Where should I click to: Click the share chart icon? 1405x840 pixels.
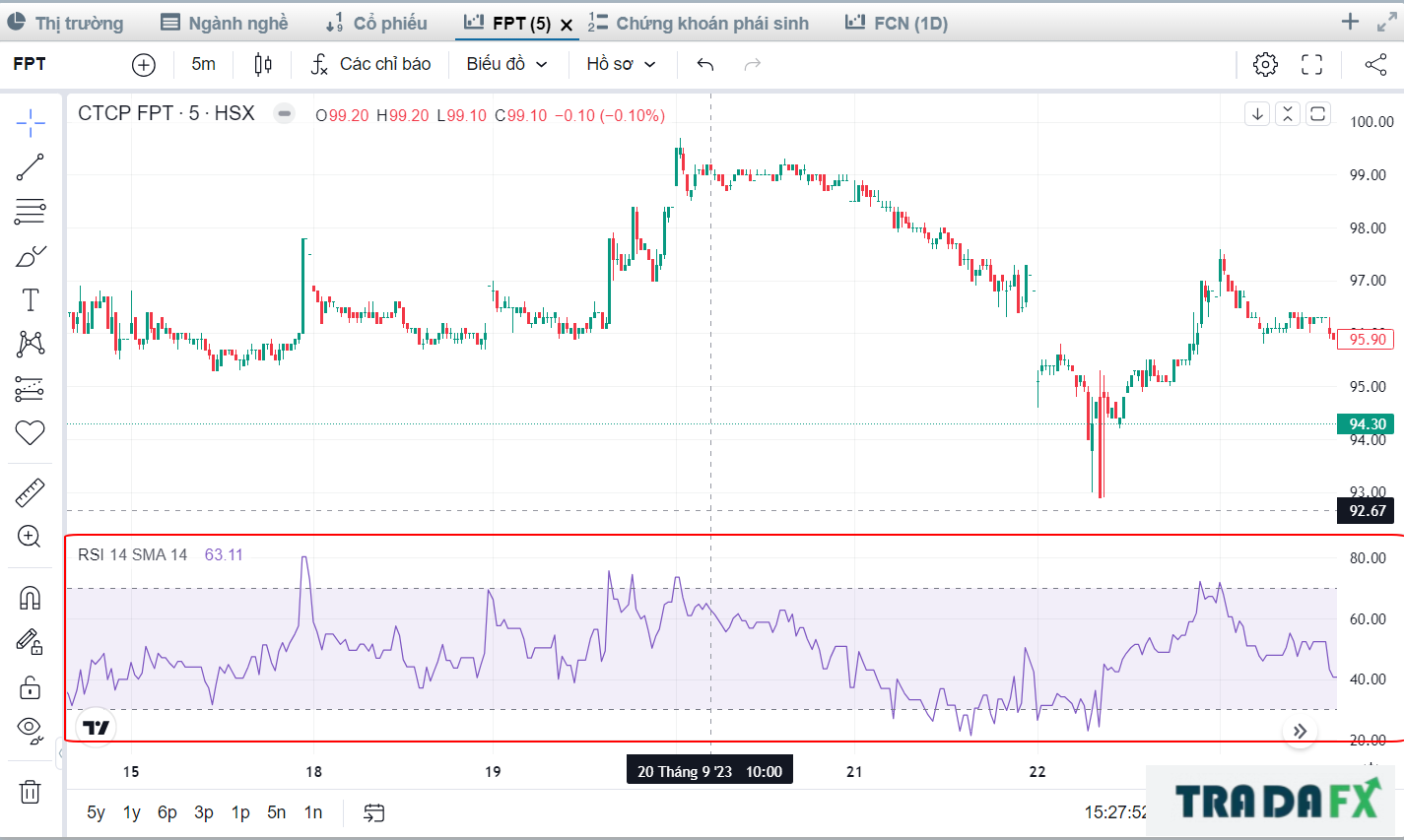click(1375, 65)
